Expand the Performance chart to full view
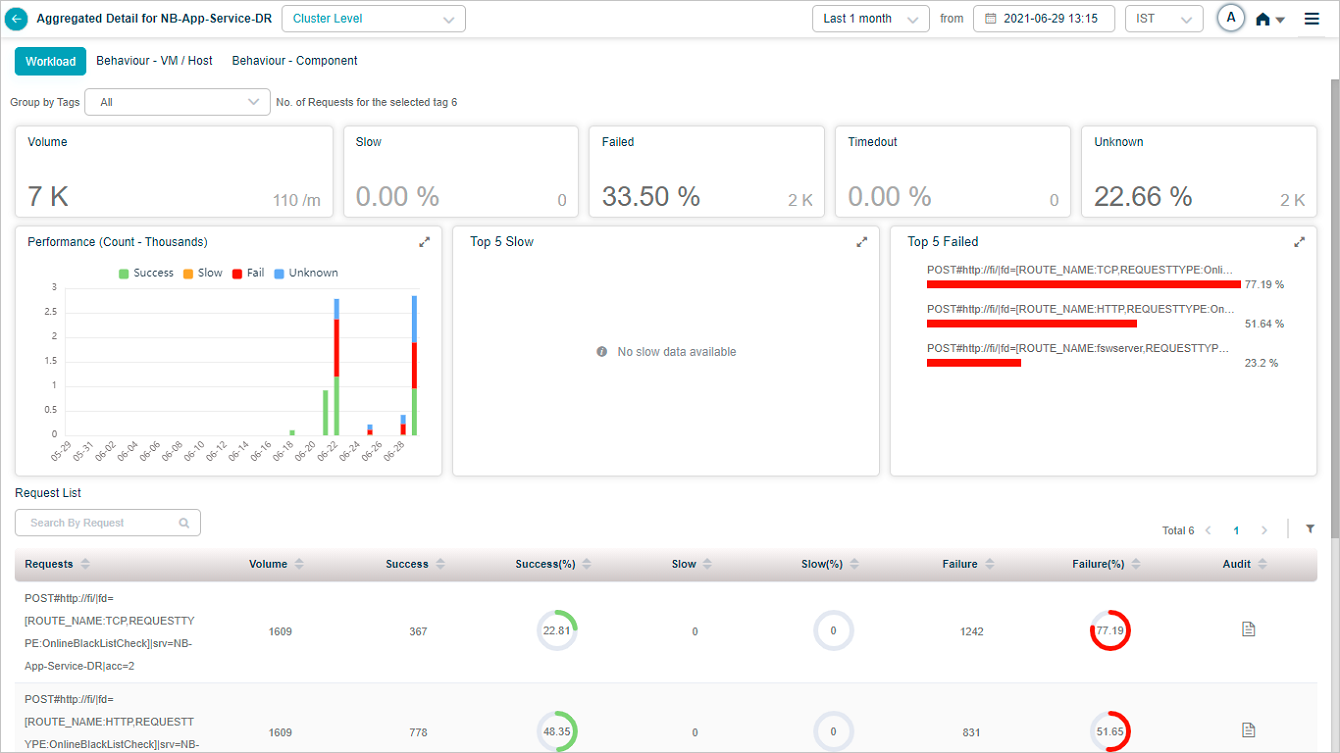 pyautogui.click(x=424, y=242)
